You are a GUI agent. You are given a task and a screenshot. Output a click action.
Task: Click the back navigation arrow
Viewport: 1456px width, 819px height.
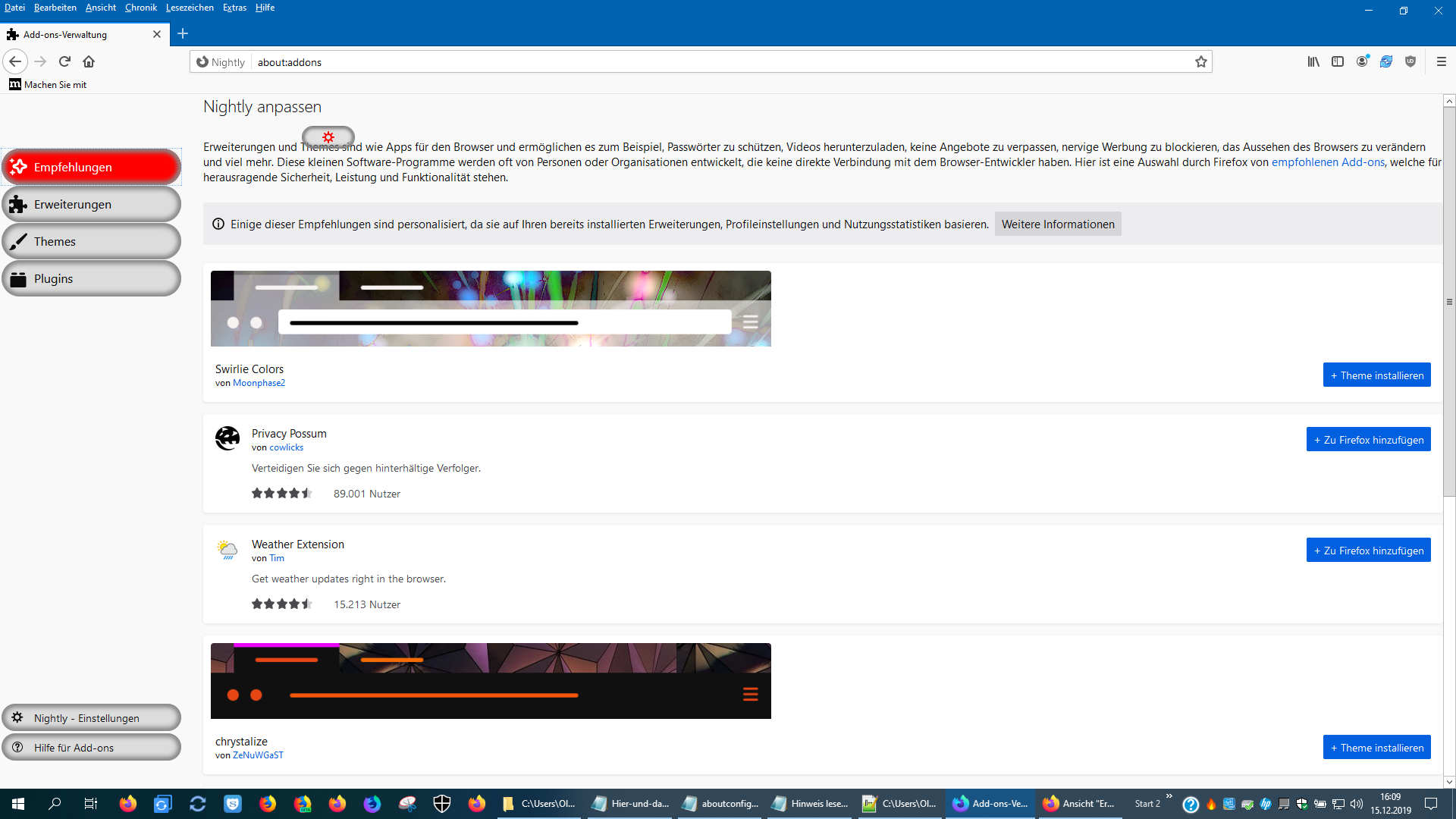point(15,61)
